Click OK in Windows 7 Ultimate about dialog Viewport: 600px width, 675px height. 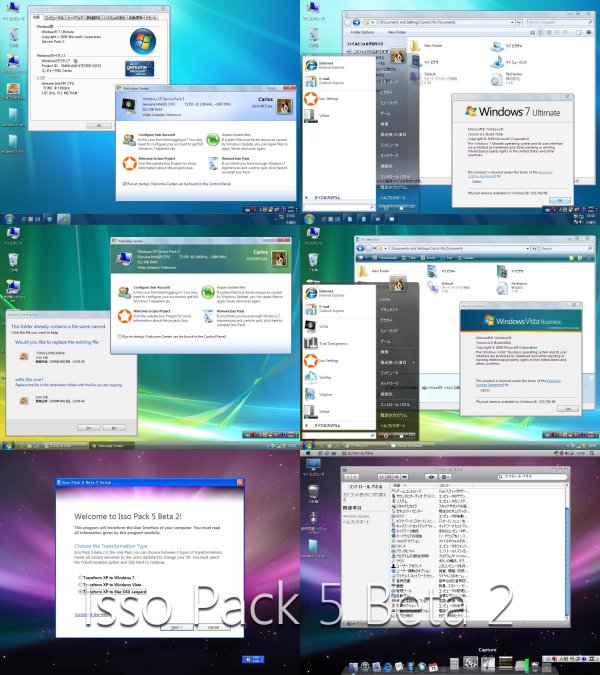pos(560,201)
